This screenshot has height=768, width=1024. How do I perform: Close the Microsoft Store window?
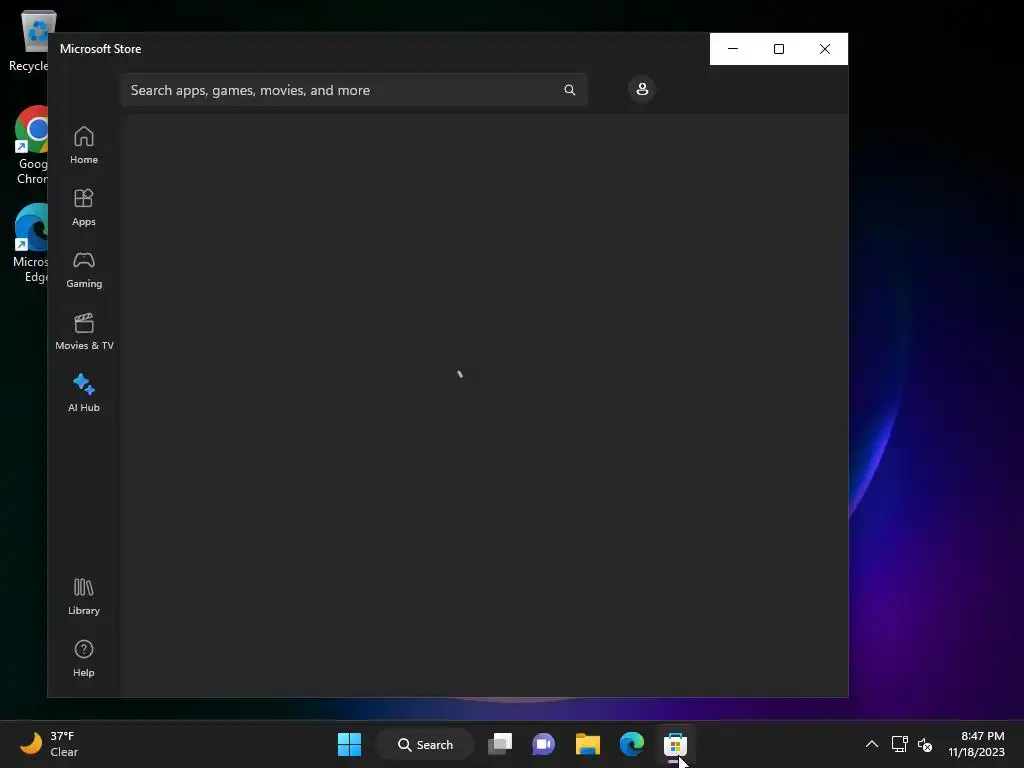[825, 49]
